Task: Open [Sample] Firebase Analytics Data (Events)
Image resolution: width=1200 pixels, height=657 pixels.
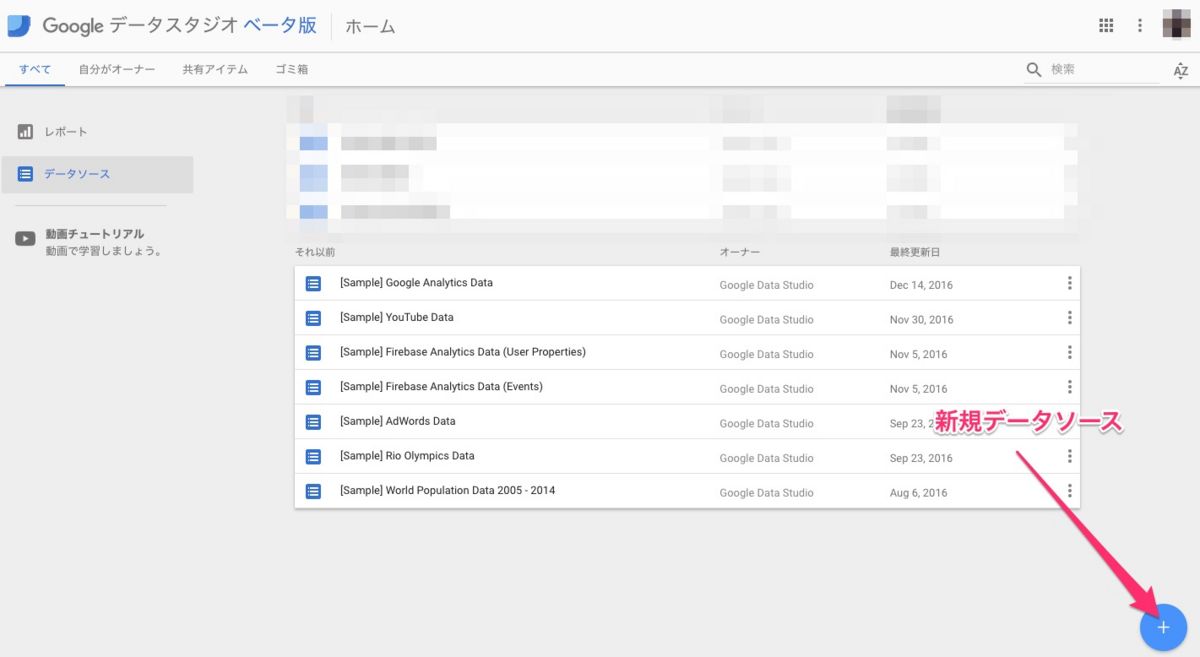Action: point(441,386)
